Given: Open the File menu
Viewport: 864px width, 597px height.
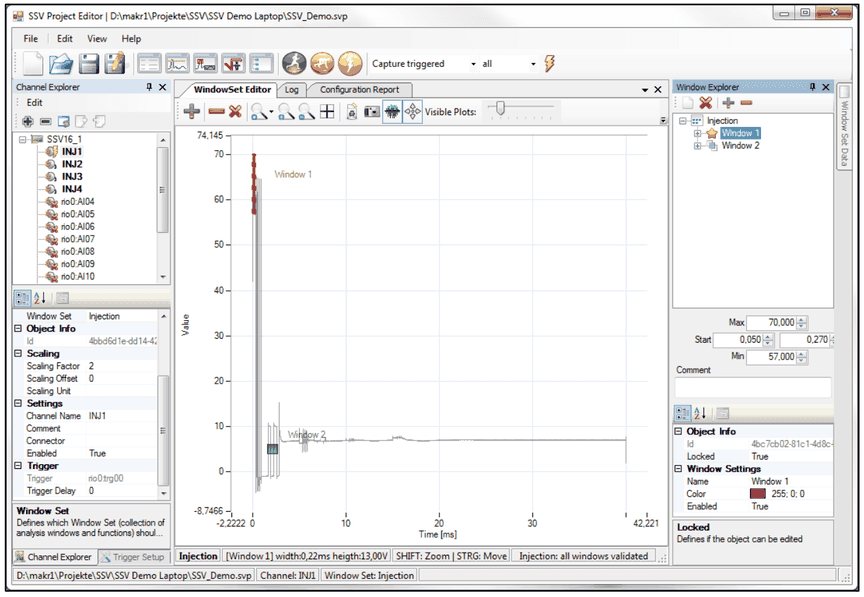Looking at the screenshot, I should (30, 39).
